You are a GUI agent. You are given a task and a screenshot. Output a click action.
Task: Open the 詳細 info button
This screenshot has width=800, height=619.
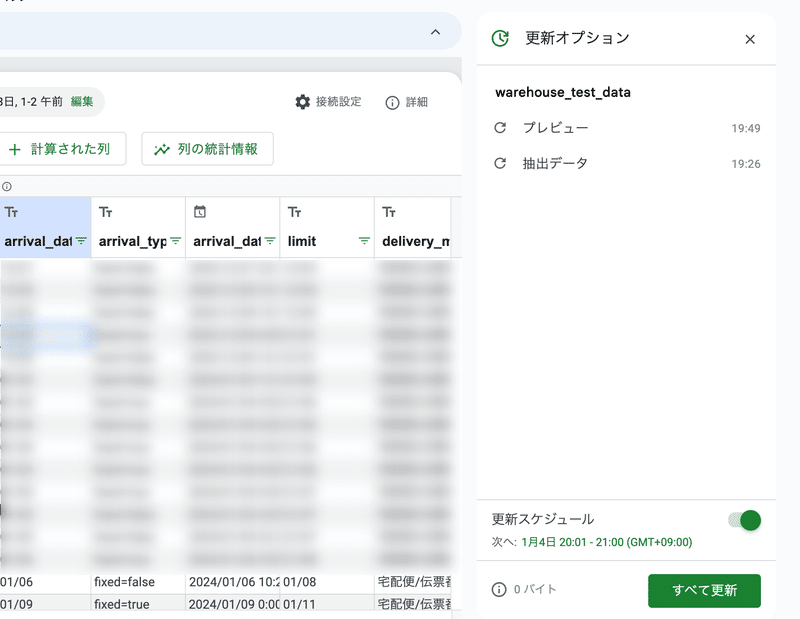pos(407,103)
